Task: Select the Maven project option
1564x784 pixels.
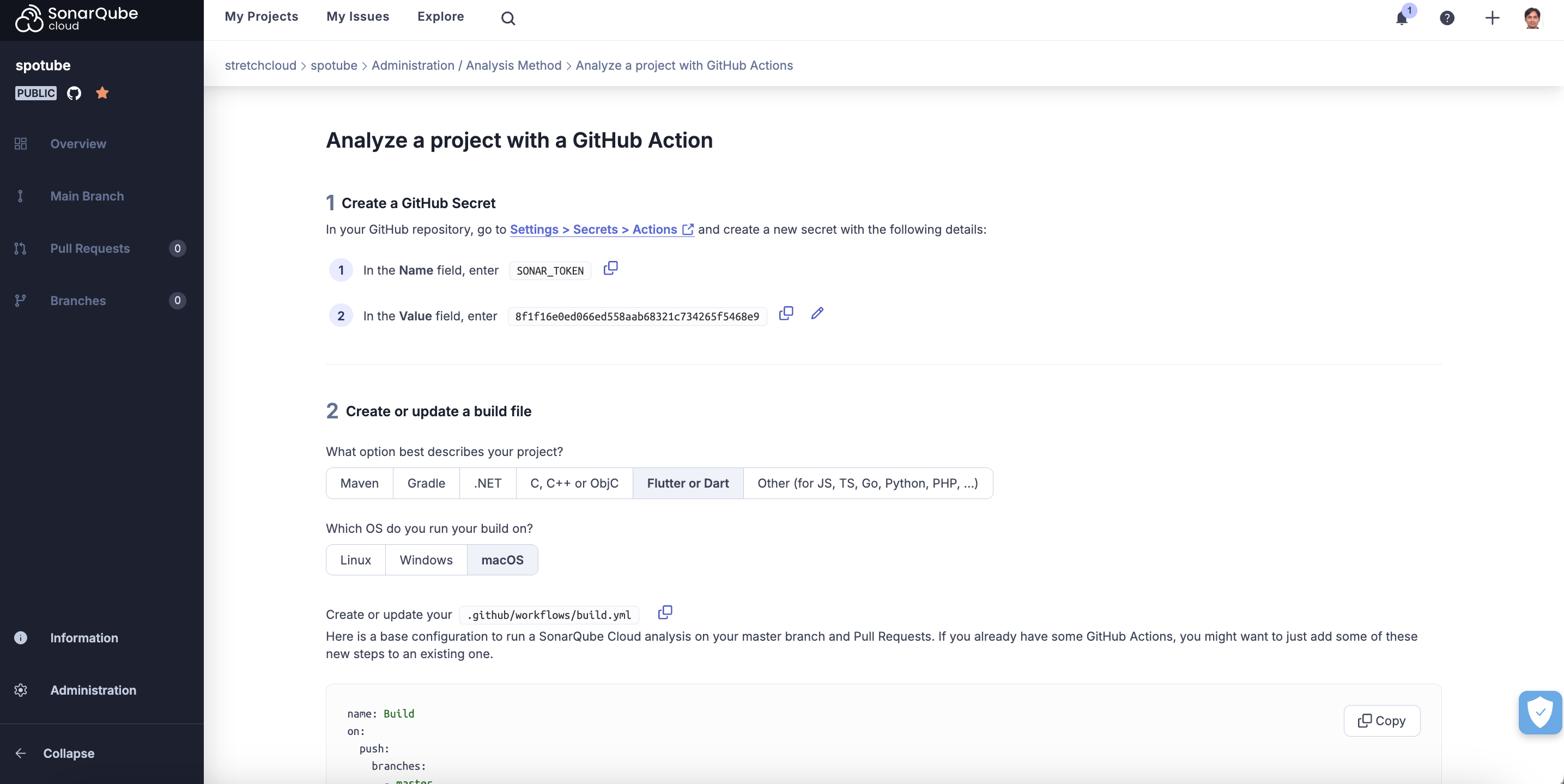Action: click(x=360, y=483)
